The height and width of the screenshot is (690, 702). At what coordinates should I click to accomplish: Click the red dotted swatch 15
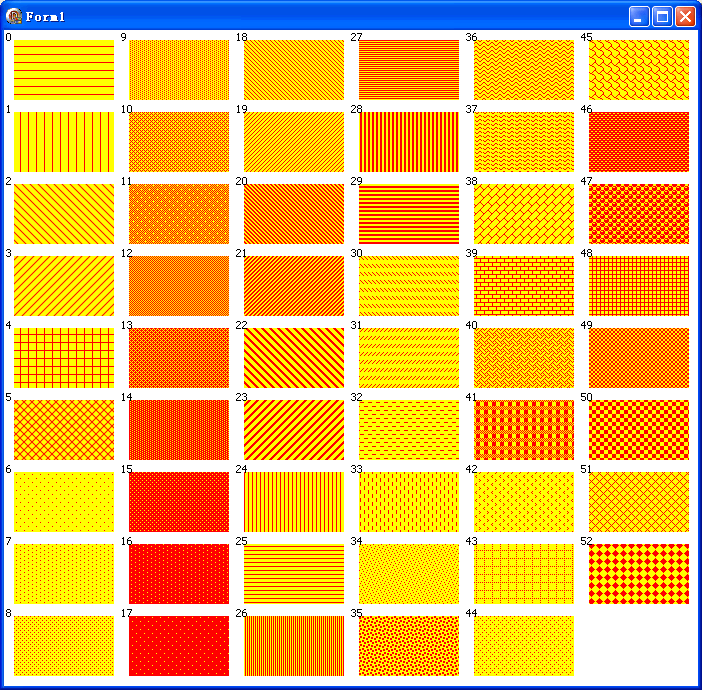click(179, 502)
